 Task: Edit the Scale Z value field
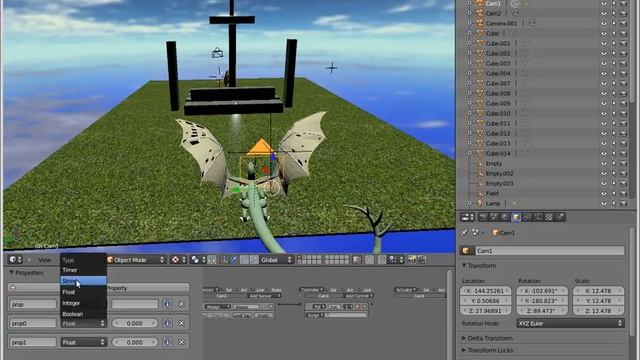tap(598, 311)
